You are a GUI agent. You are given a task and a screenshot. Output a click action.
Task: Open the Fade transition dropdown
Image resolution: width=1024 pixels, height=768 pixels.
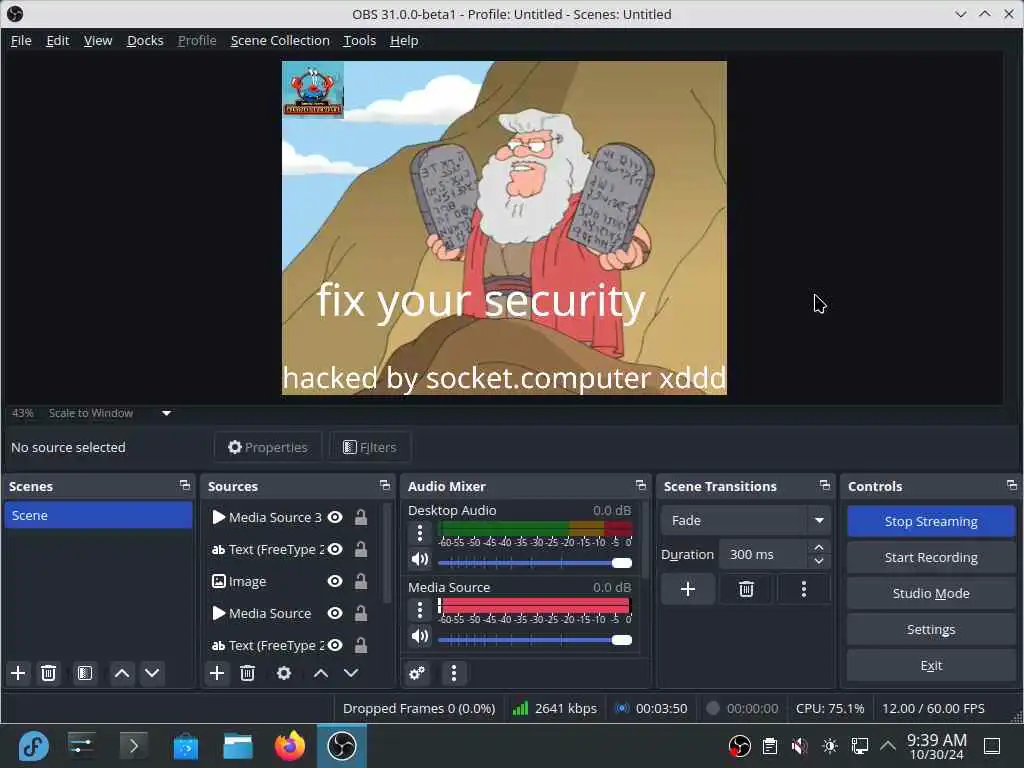point(746,520)
